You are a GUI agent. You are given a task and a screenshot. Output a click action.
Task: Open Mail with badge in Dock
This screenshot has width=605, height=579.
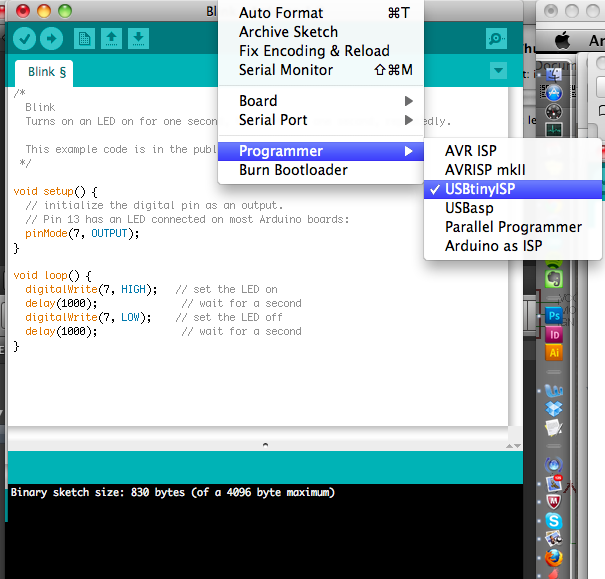(x=554, y=483)
